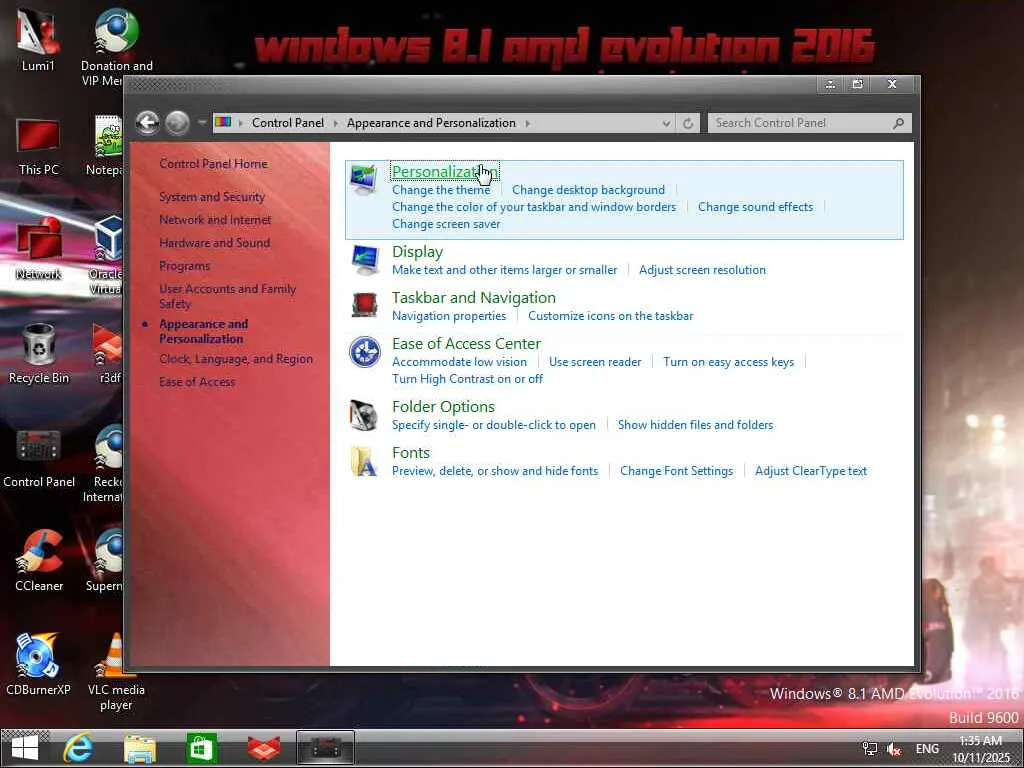Select the Control Panel desktop icon

39,458
